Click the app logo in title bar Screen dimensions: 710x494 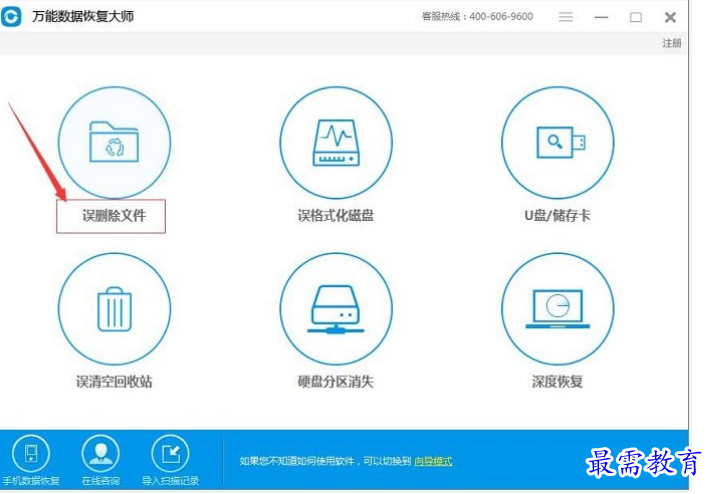click(x=11, y=17)
